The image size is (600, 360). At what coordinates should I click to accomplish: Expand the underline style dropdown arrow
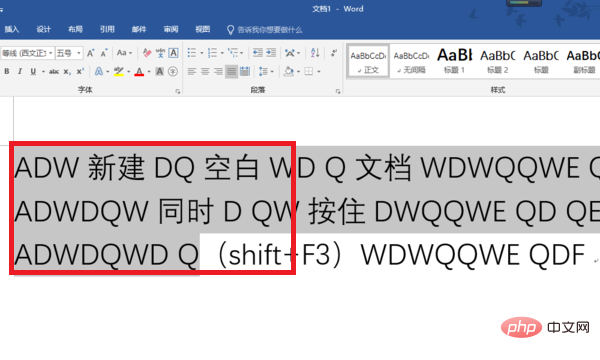click(43, 72)
